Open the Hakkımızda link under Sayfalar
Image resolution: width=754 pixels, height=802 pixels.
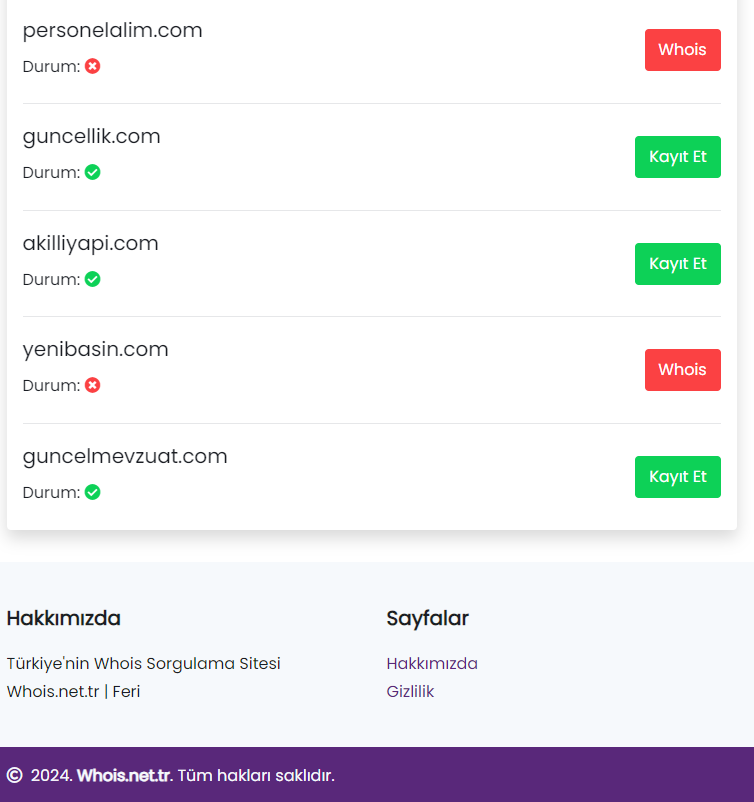click(432, 663)
